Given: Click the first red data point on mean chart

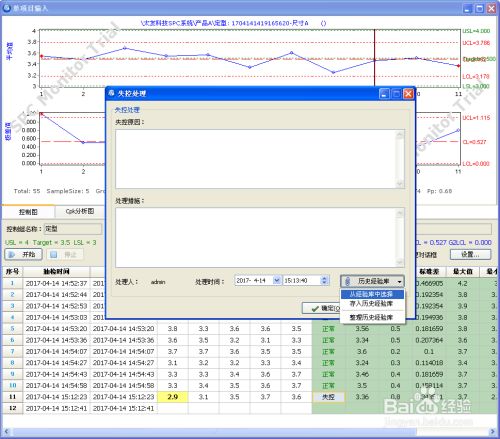Looking at the screenshot, I should [x=42, y=56].
